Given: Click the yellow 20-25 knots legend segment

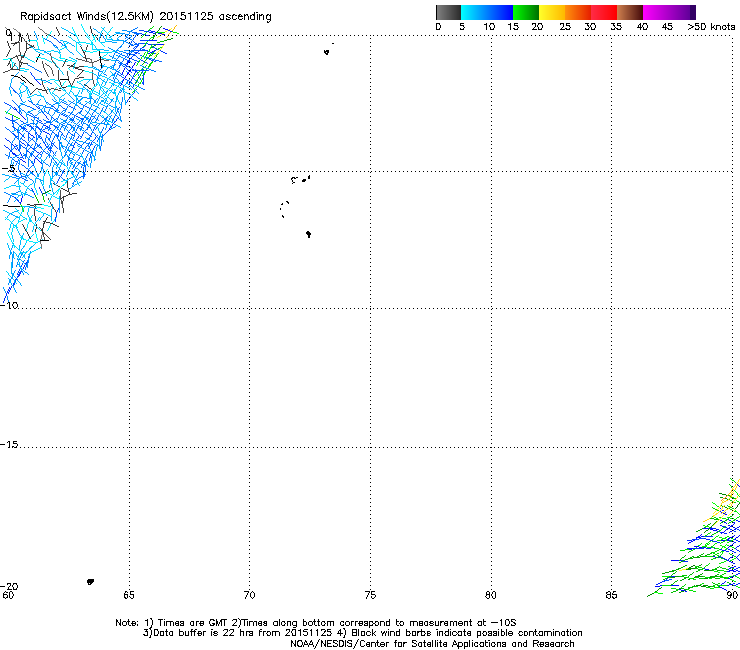Looking at the screenshot, I should pos(552,12).
